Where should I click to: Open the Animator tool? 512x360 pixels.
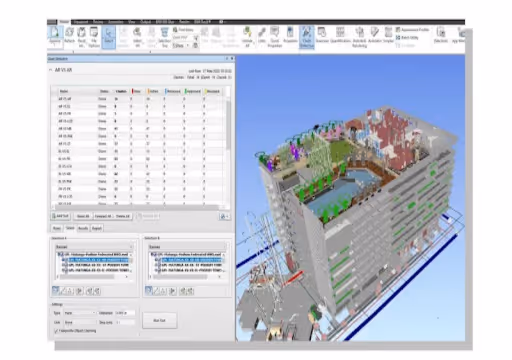[x=375, y=35]
